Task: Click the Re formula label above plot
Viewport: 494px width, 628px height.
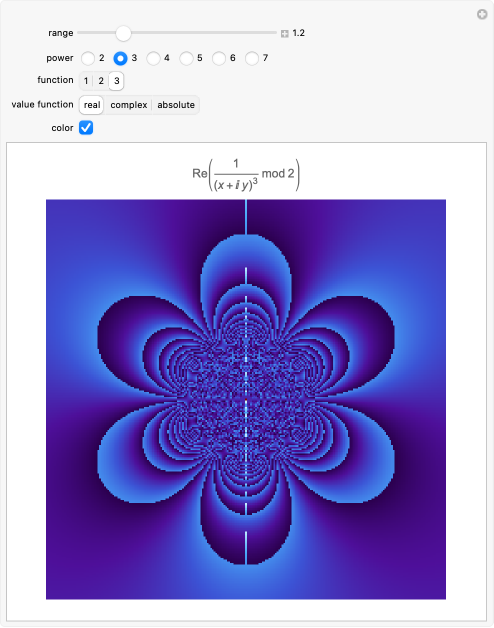Action: 246,175
